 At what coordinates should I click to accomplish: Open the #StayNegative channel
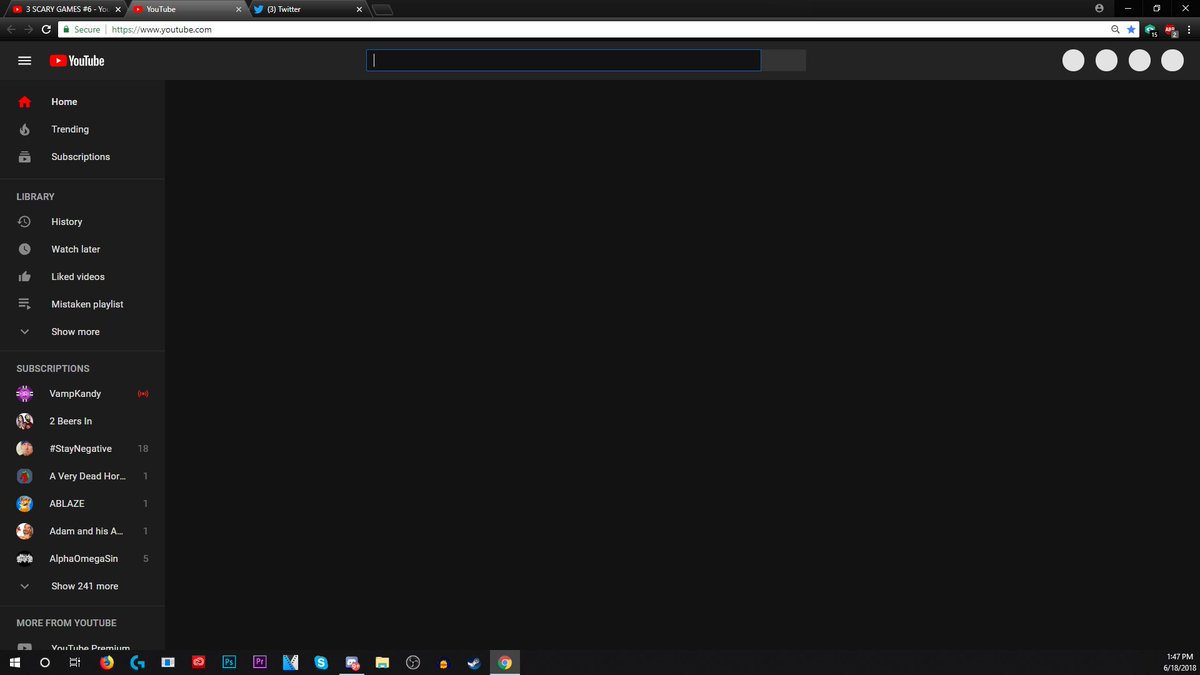tap(82, 449)
